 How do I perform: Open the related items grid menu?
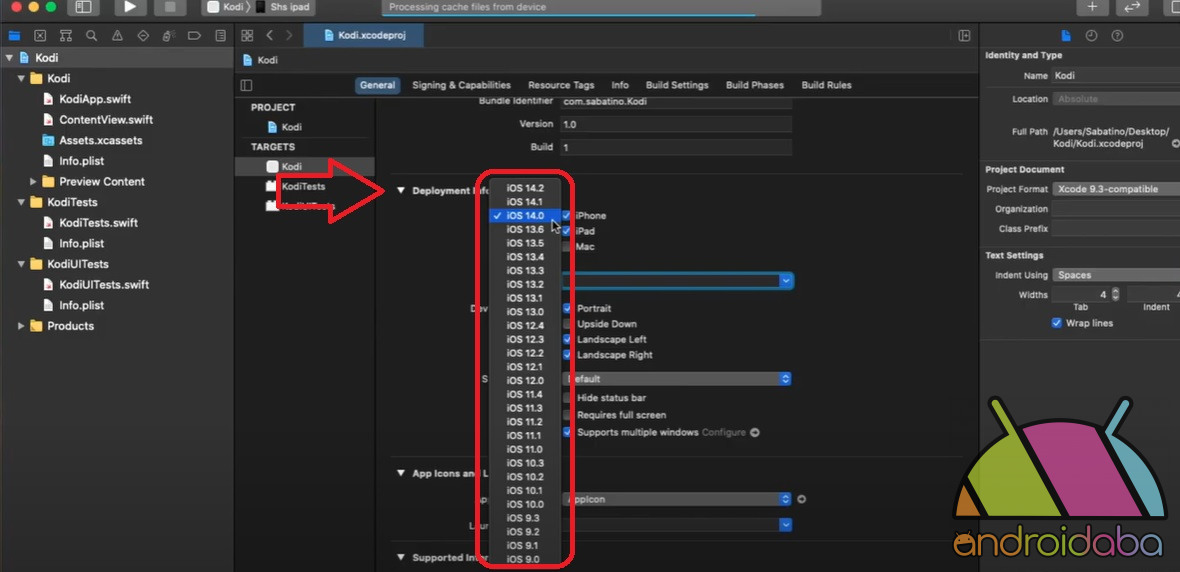coord(247,35)
